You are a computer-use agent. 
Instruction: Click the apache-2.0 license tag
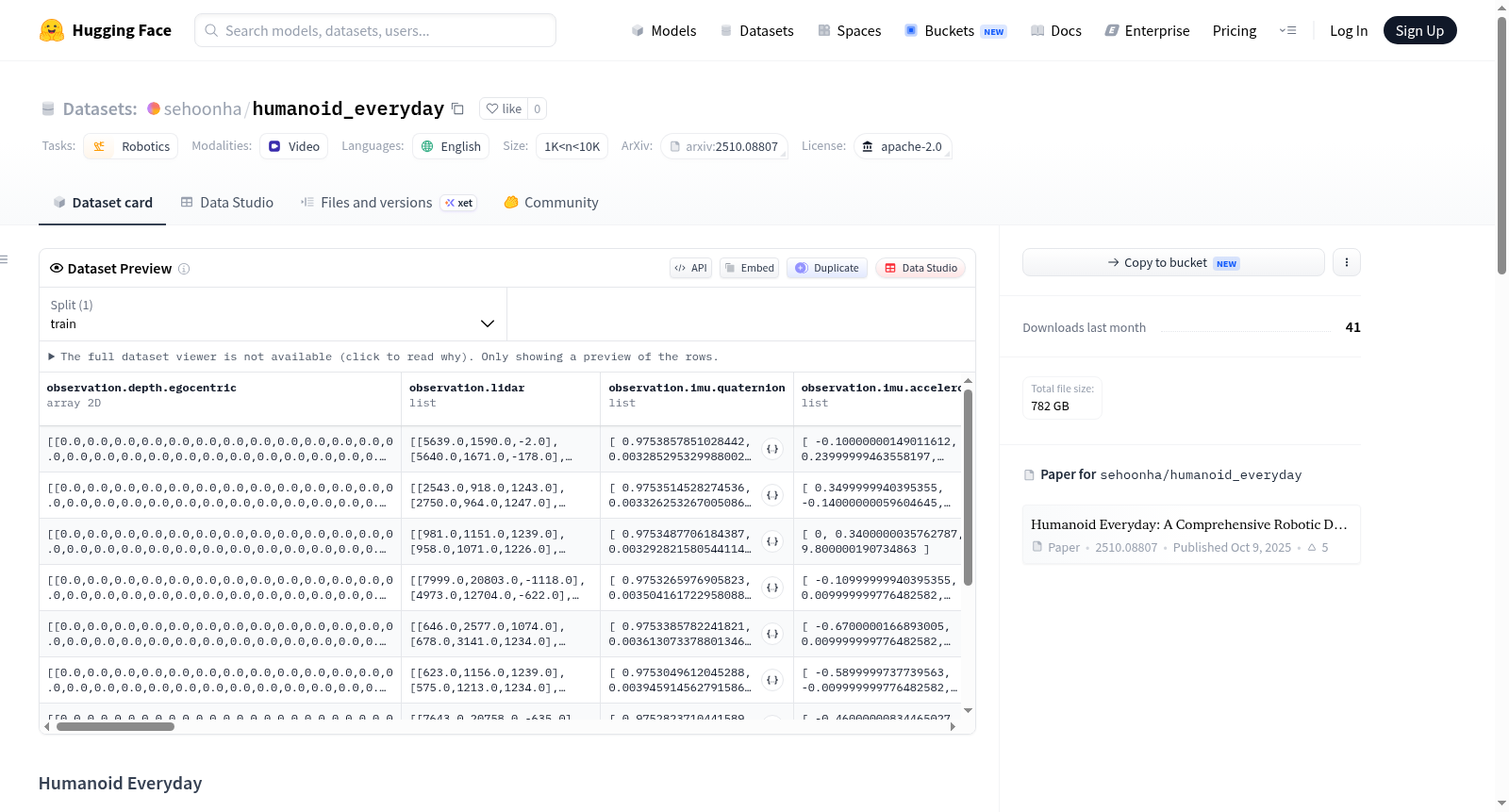tap(903, 146)
